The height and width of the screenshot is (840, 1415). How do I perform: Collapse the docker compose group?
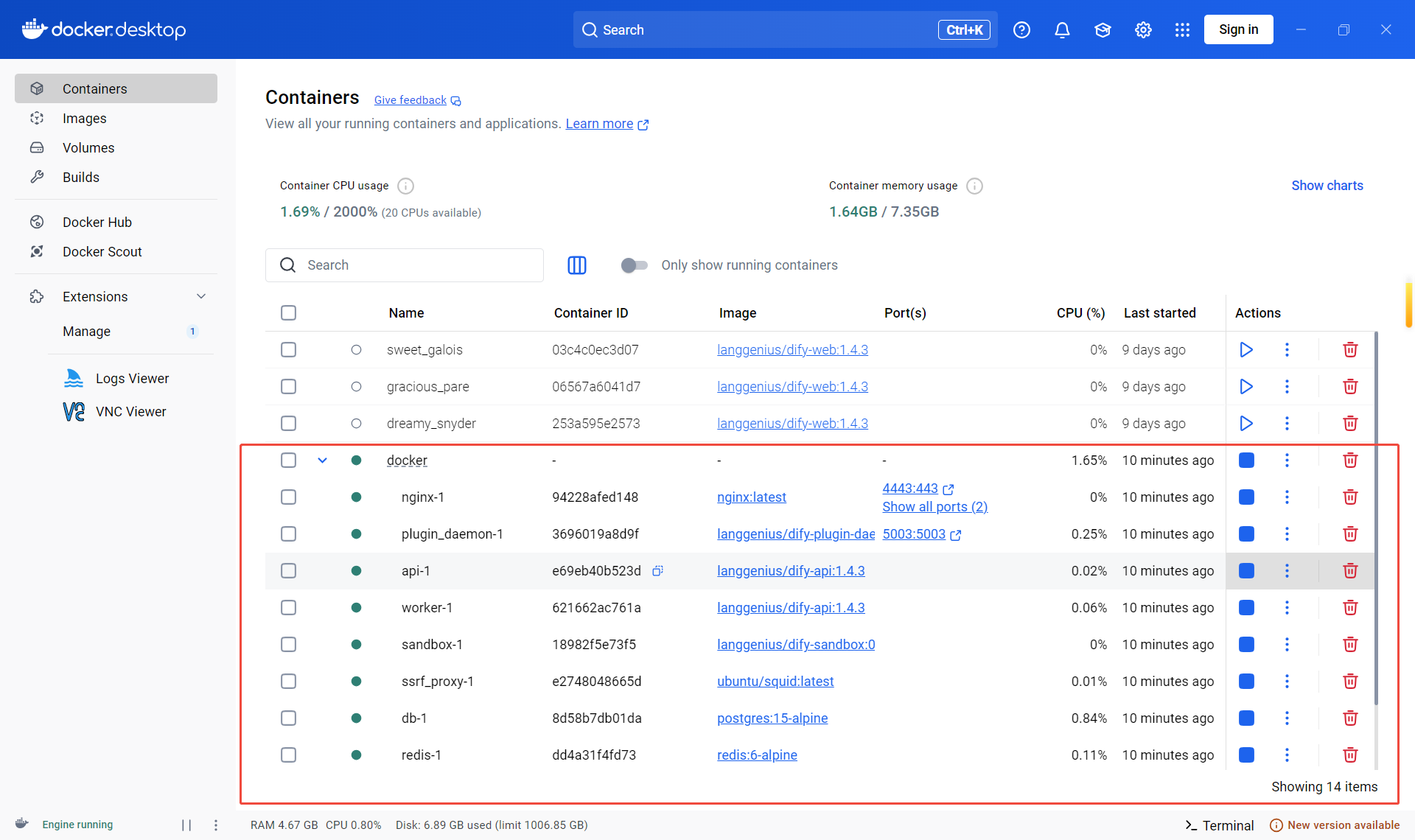322,461
